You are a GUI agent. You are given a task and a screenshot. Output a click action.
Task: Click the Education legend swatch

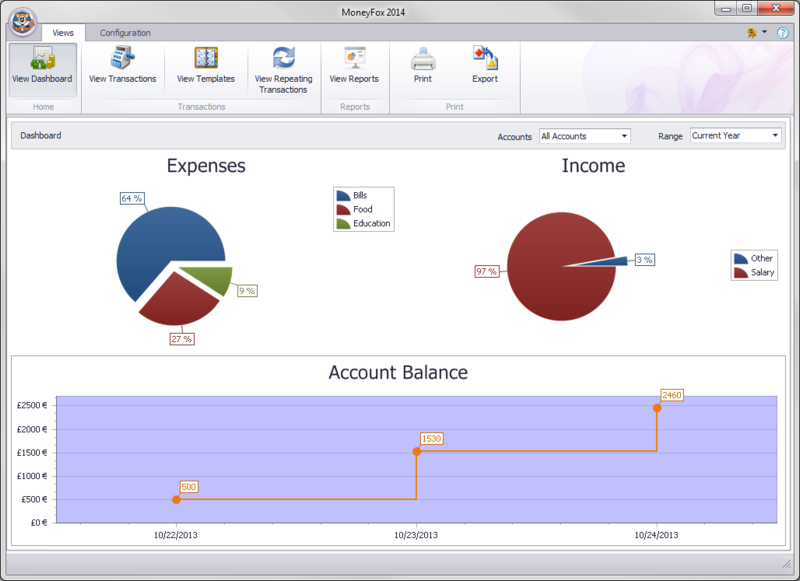coord(343,224)
